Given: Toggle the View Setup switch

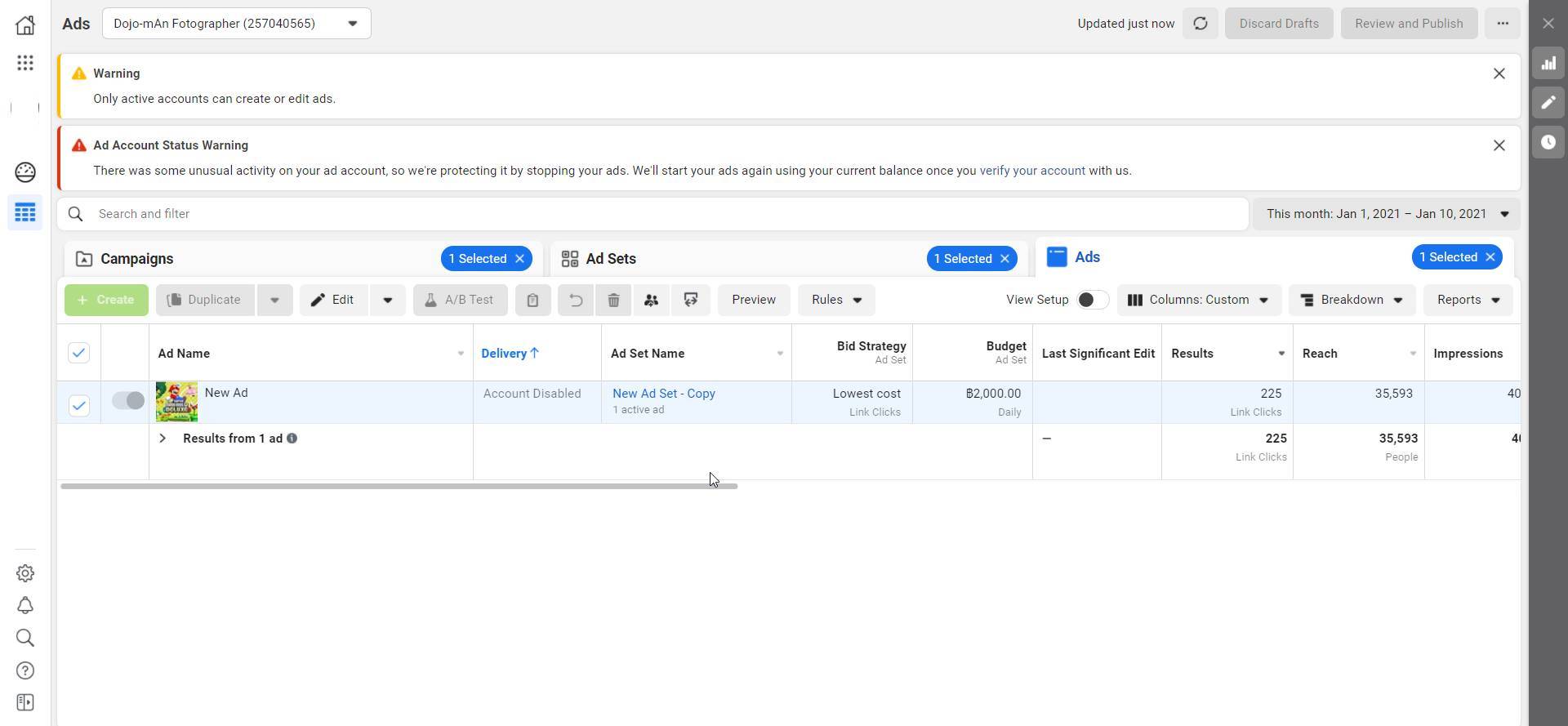Looking at the screenshot, I should (x=1092, y=300).
